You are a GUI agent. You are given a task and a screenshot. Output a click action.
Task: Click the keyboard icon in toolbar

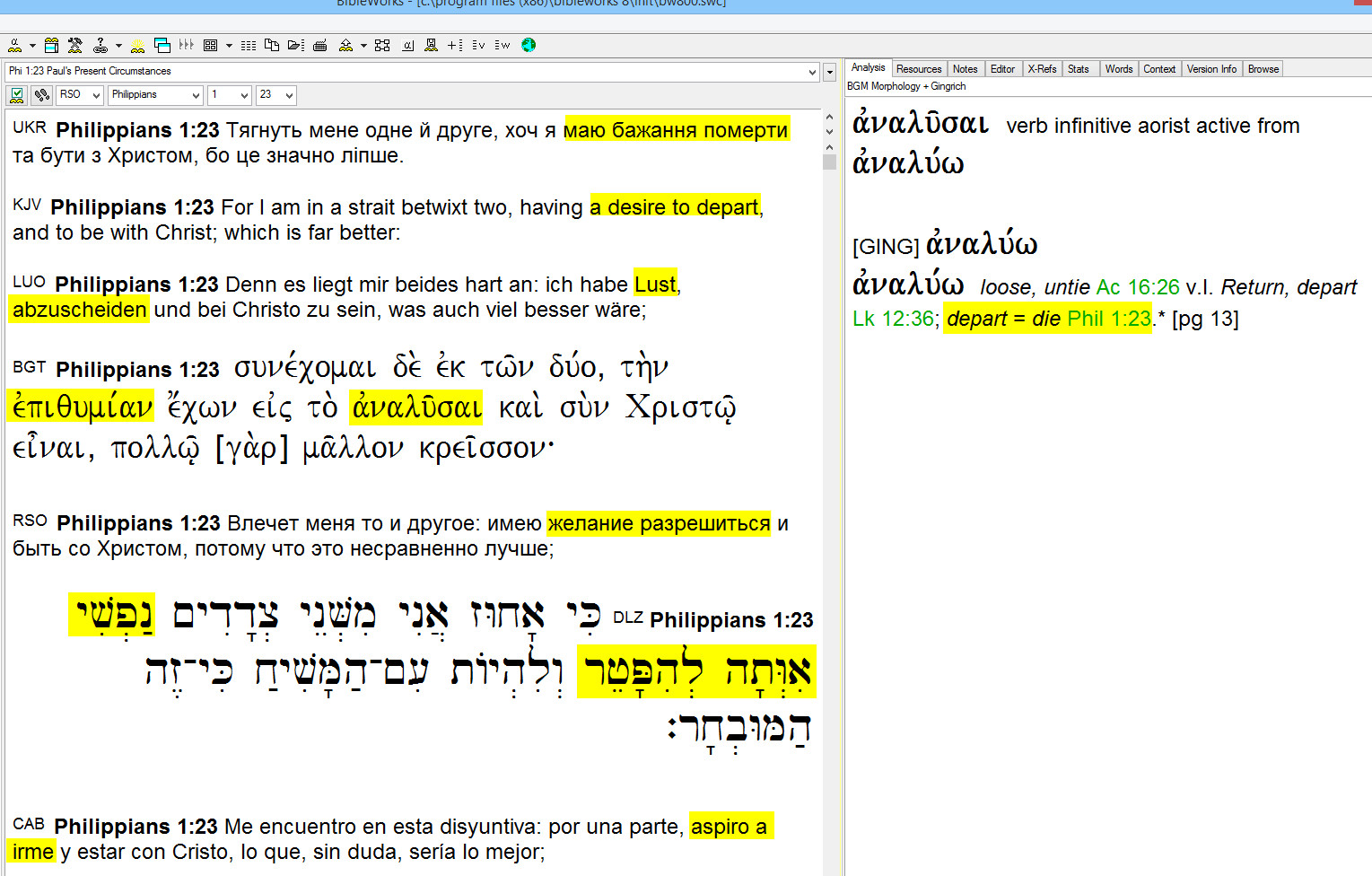[320, 45]
